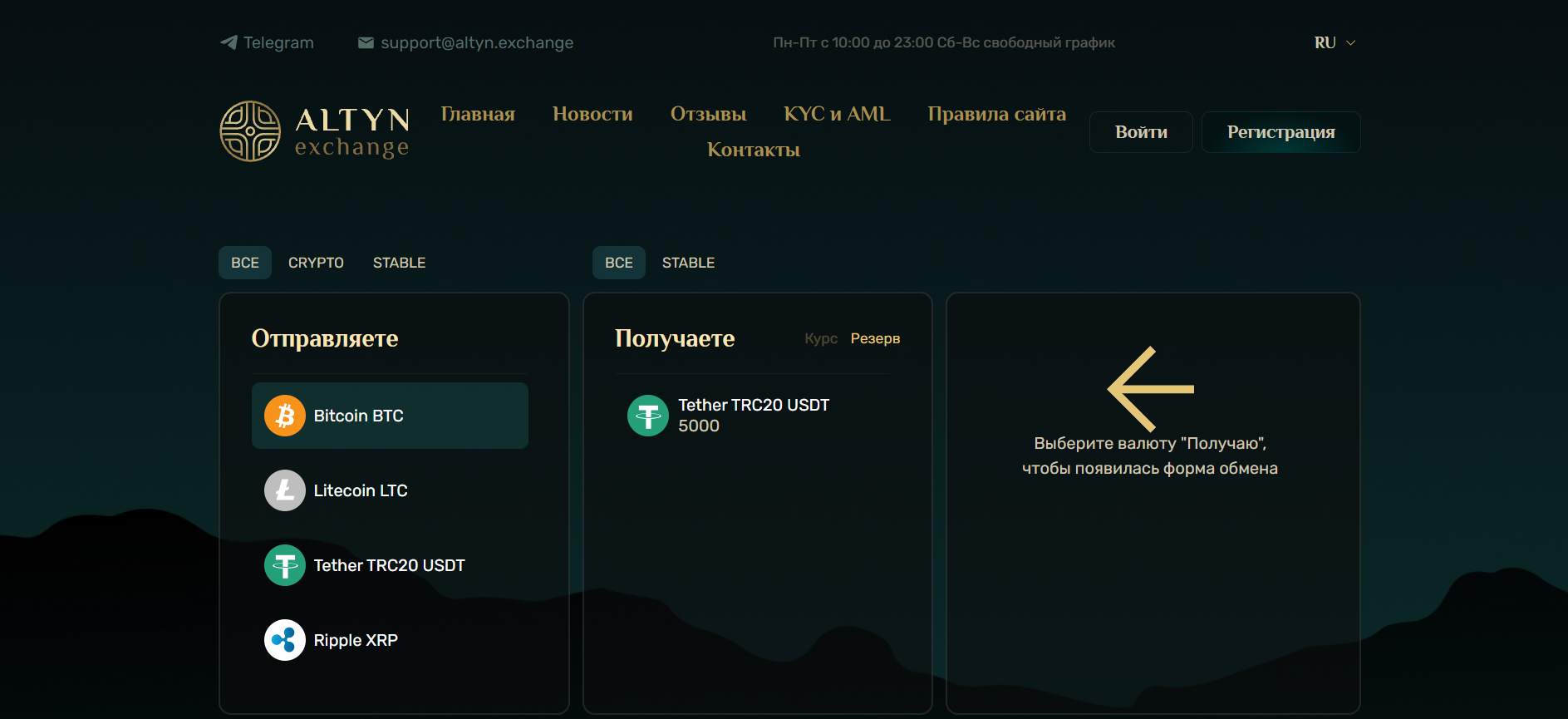The image size is (1568, 719).
Task: Open the KYC и AML page
Action: [x=837, y=114]
